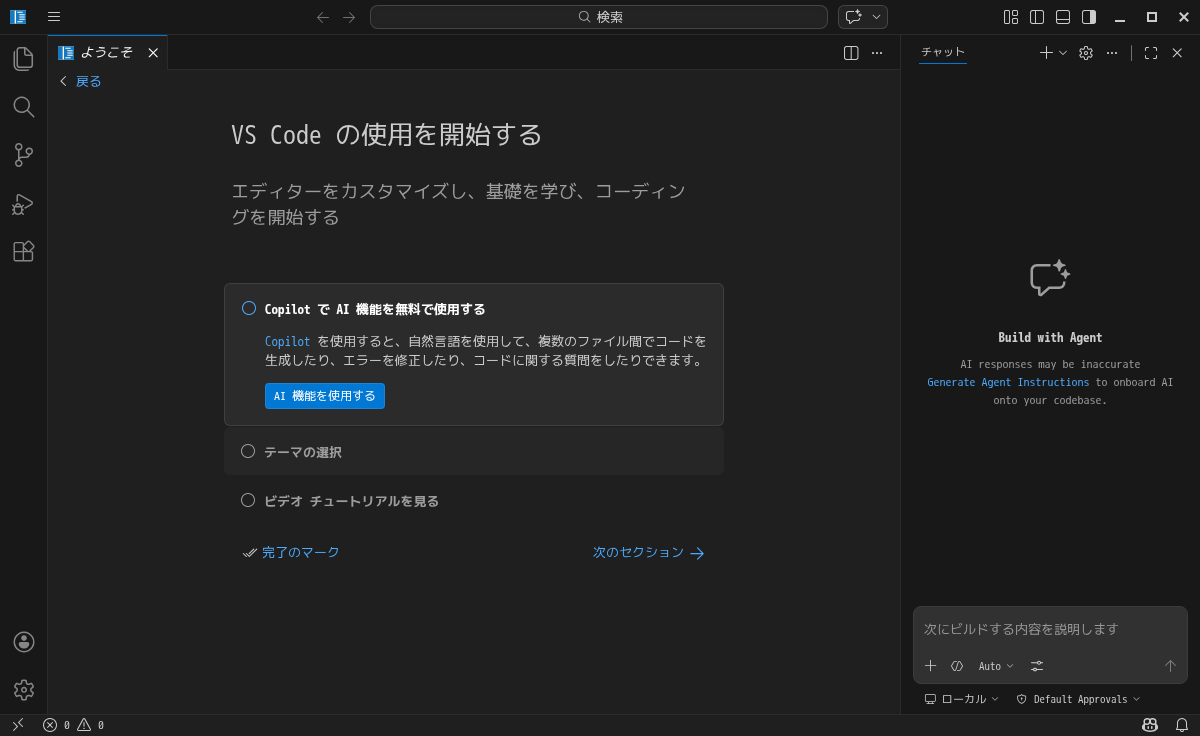Select ビデオ チュートリアルを見る radio

248,500
